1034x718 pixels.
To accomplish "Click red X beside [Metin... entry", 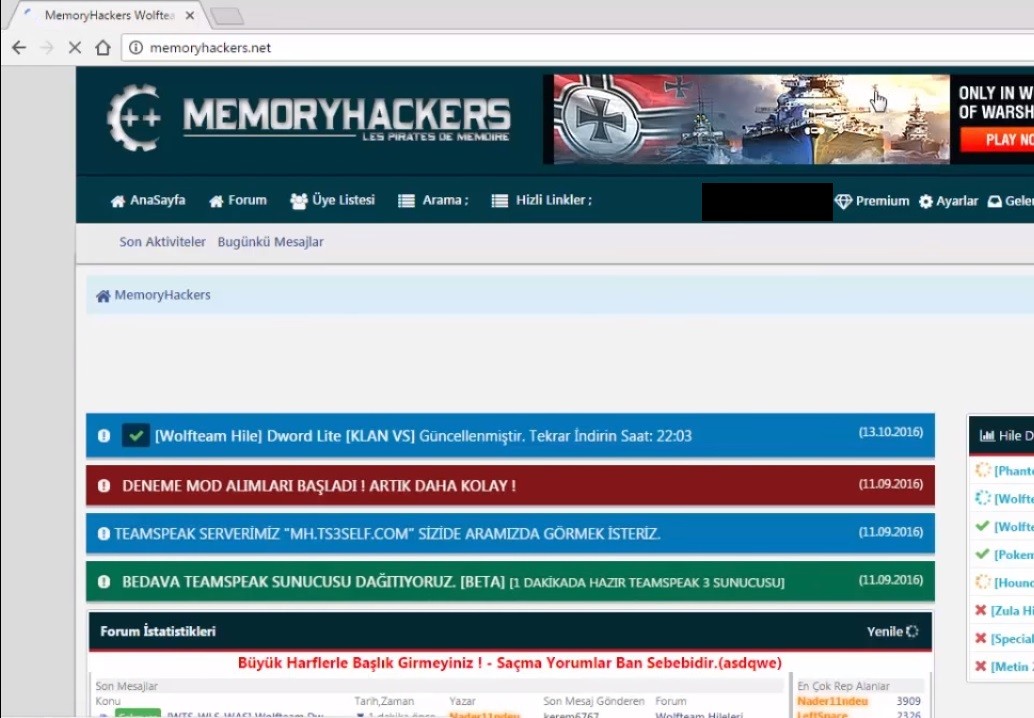I will tap(981, 667).
